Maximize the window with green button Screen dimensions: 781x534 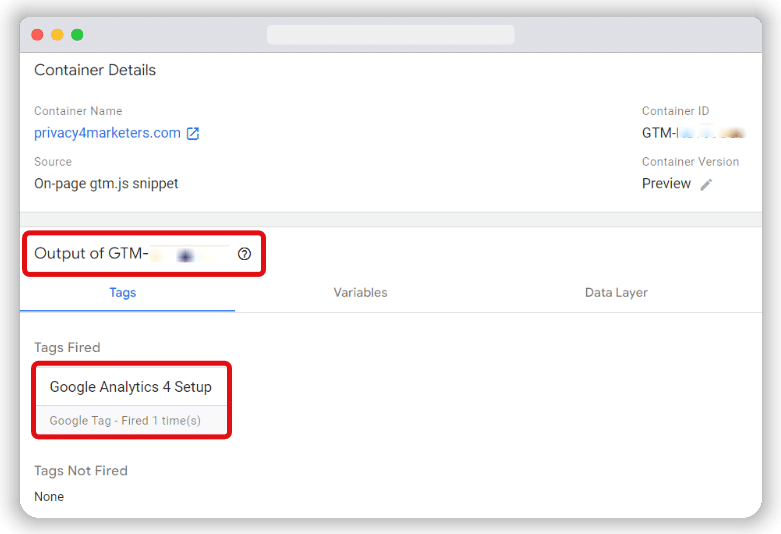(x=77, y=35)
